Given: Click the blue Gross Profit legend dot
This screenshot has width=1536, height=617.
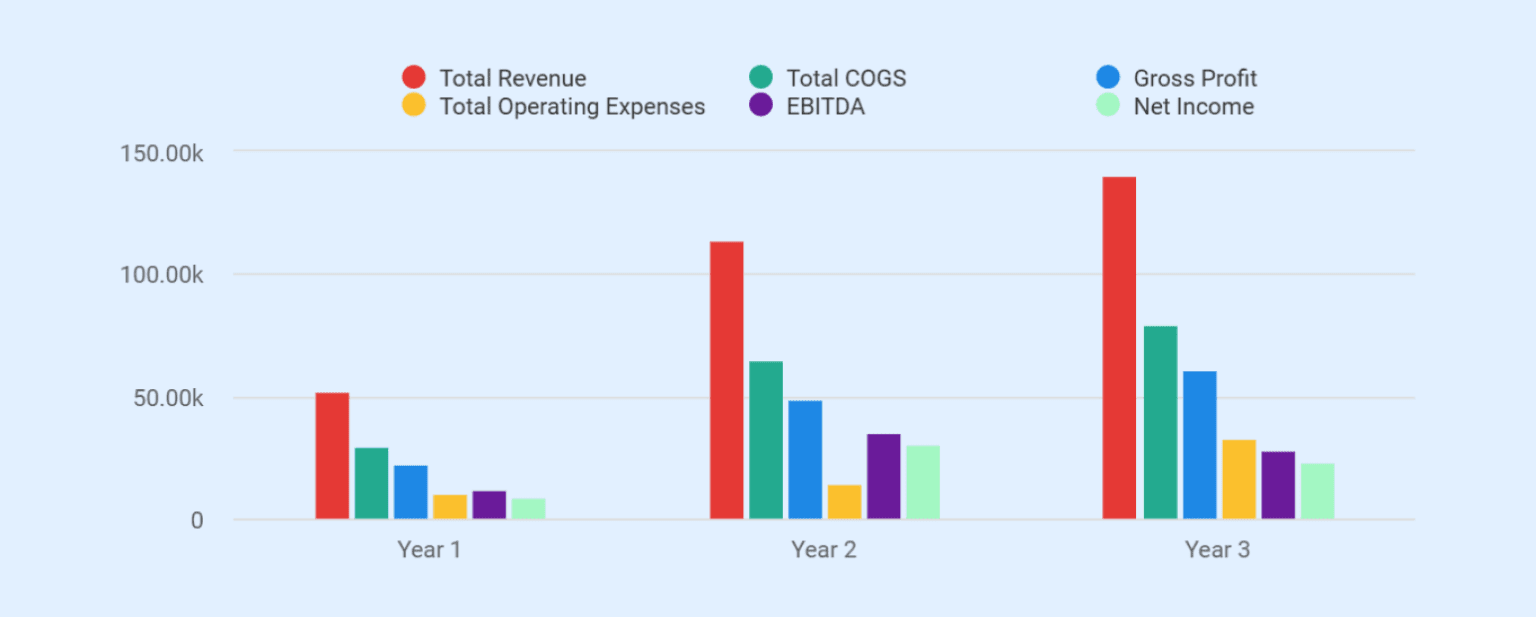Looking at the screenshot, I should coord(1108,77).
